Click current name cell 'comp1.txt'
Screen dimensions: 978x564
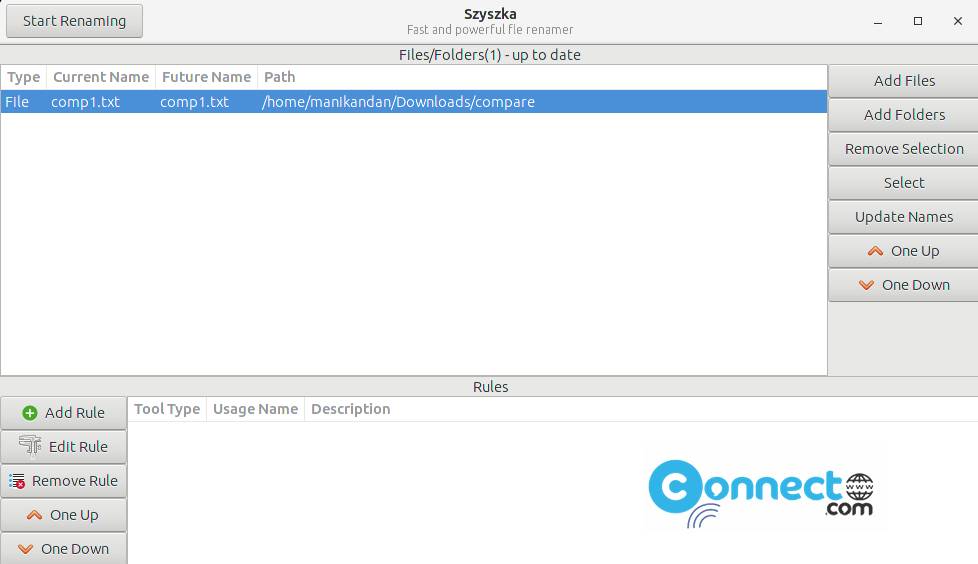tap(85, 102)
